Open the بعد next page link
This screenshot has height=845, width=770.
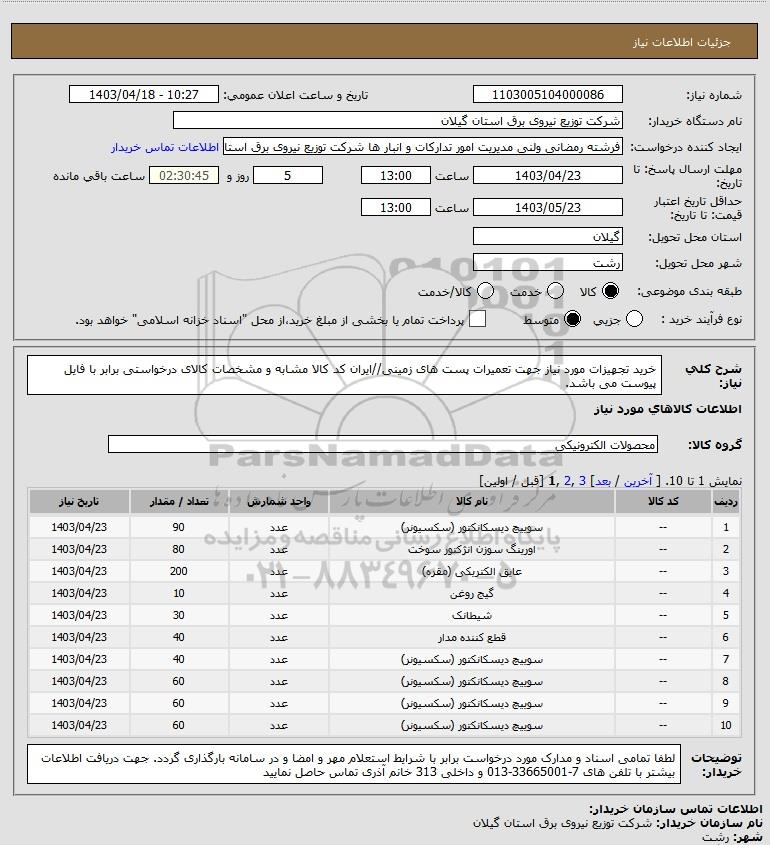click(603, 481)
